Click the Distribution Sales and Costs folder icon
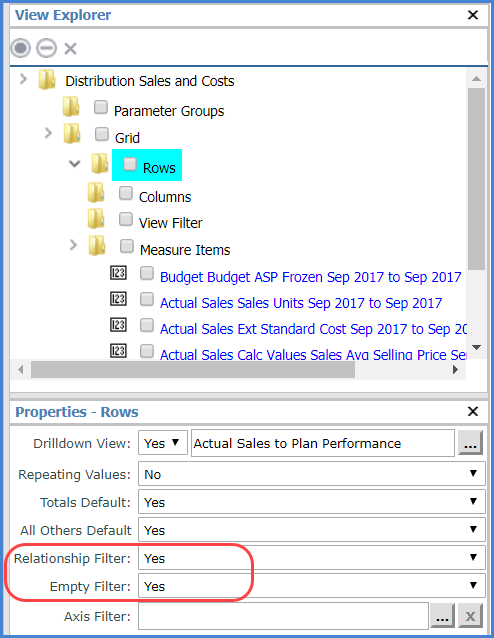Image resolution: width=494 pixels, height=638 pixels. click(x=47, y=79)
